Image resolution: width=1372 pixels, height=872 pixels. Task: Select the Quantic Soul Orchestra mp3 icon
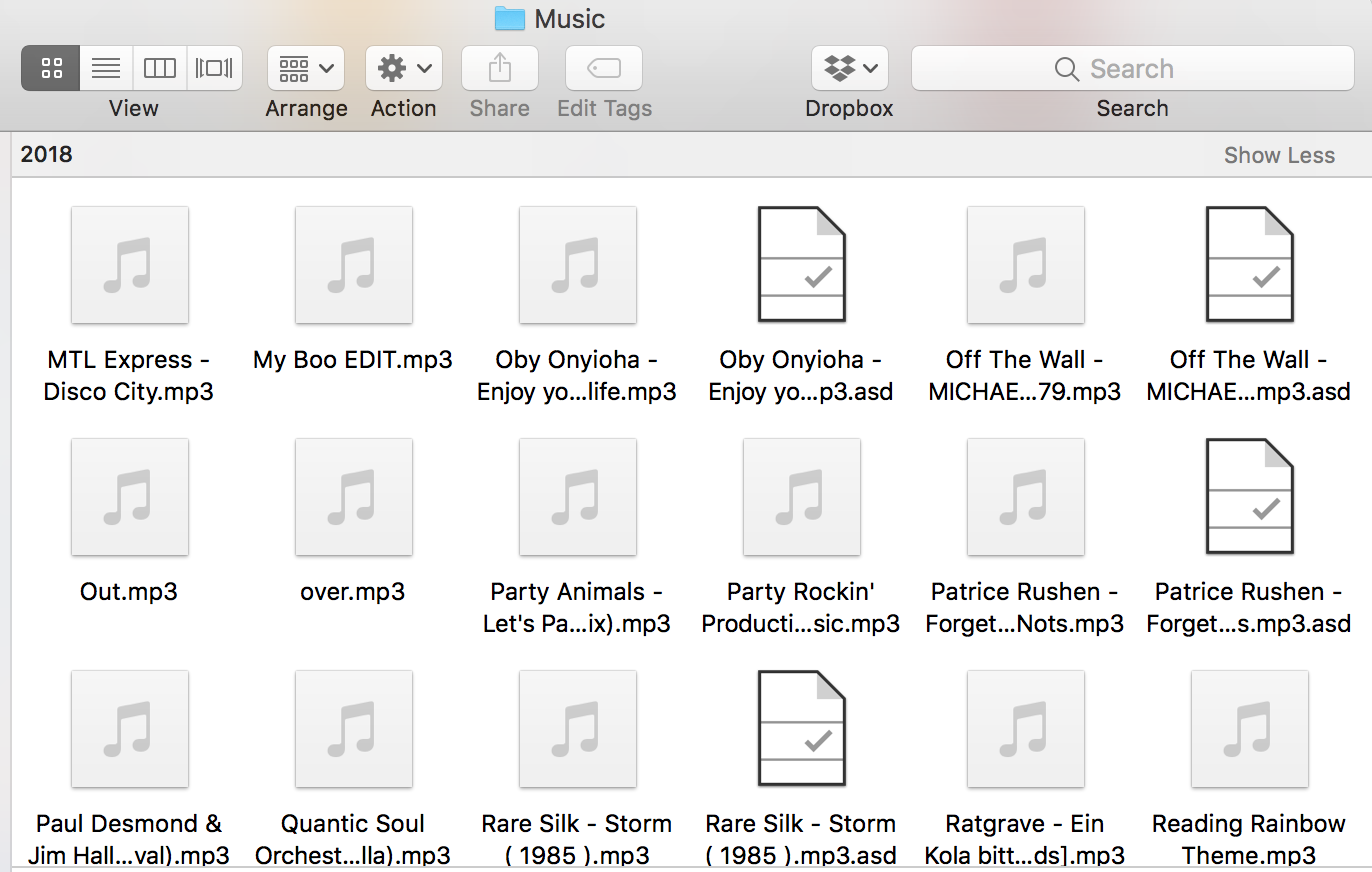point(354,729)
